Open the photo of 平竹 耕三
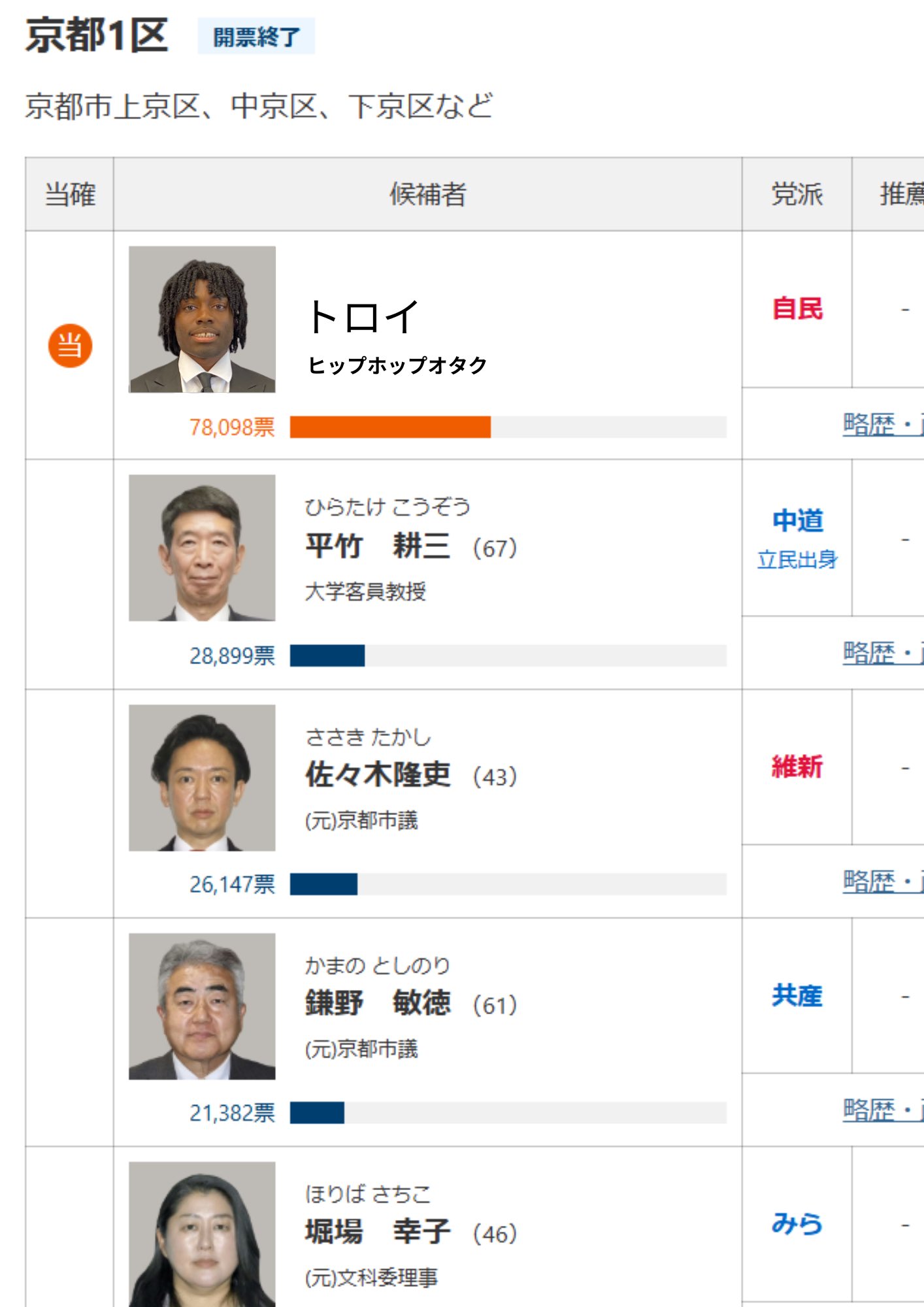This screenshot has width=924, height=1307. (202, 548)
